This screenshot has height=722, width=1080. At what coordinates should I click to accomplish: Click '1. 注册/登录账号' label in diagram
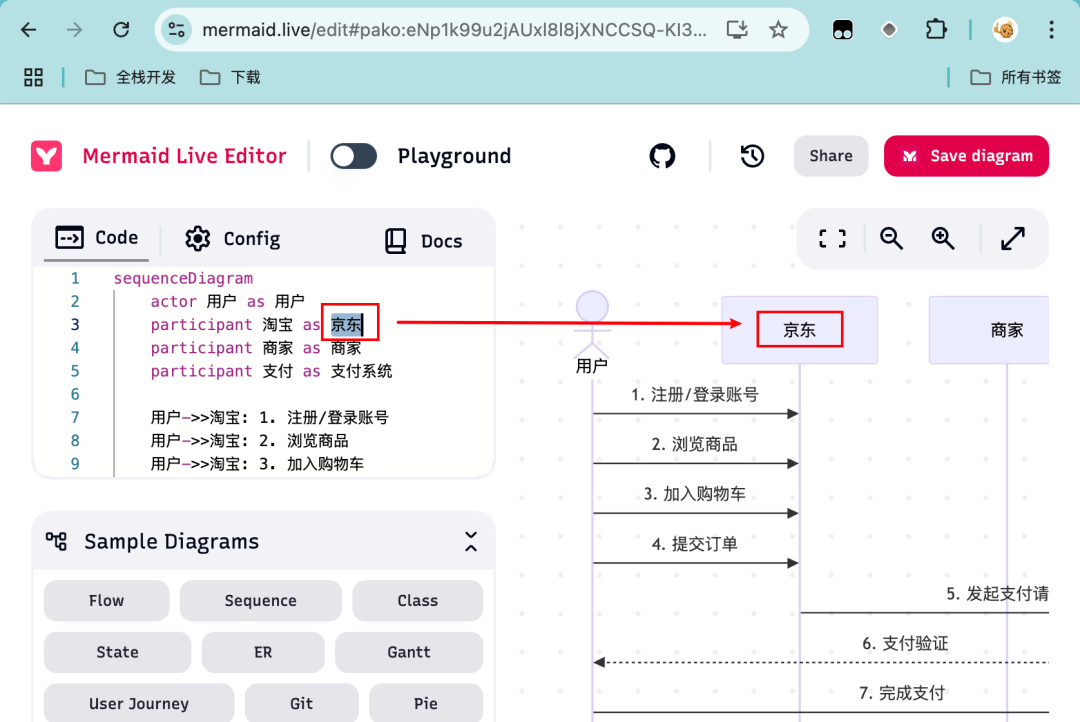pyautogui.click(x=694, y=395)
